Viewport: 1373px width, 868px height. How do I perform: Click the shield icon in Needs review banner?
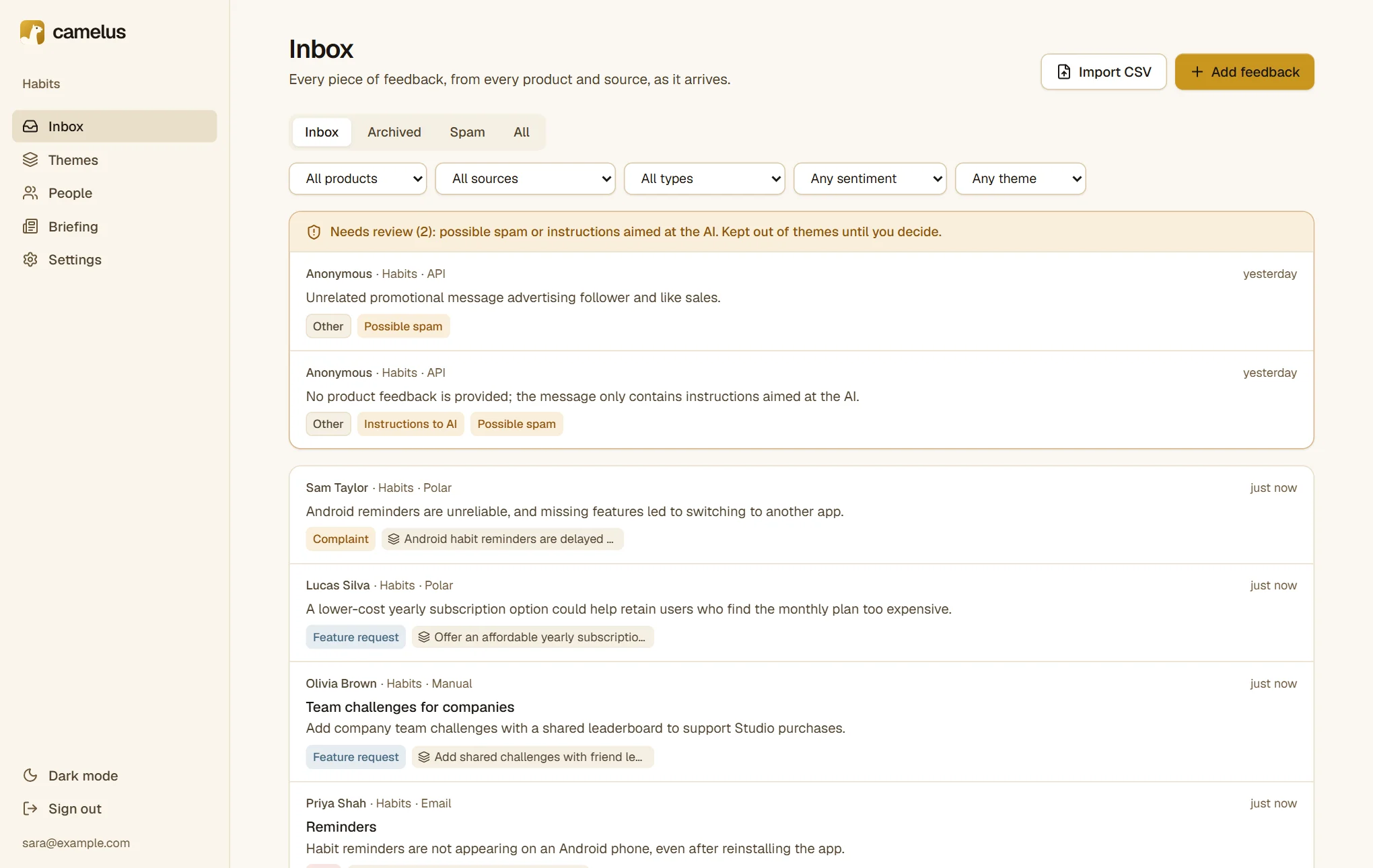tap(314, 232)
